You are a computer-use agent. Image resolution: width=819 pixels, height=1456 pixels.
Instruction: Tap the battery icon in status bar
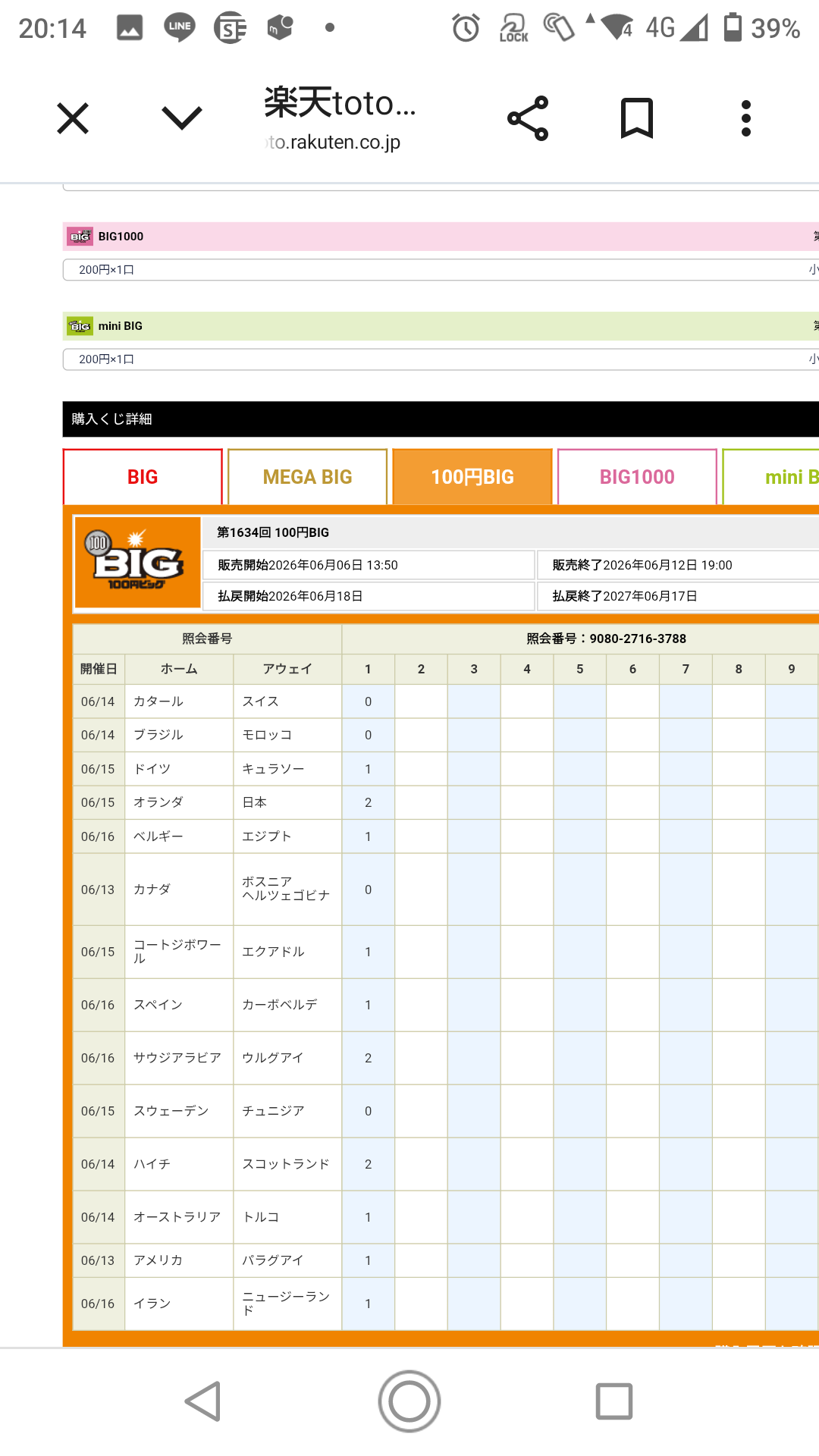[x=733, y=27]
